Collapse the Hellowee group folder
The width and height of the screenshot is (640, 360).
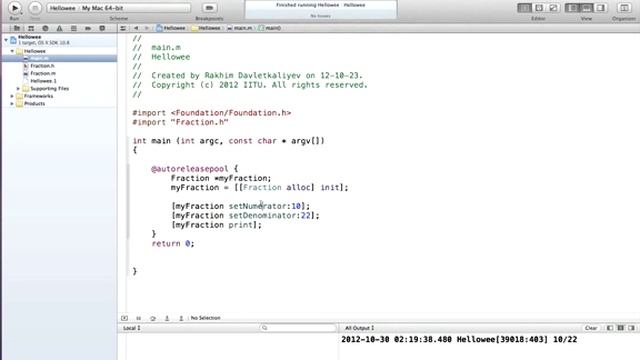click(x=12, y=51)
